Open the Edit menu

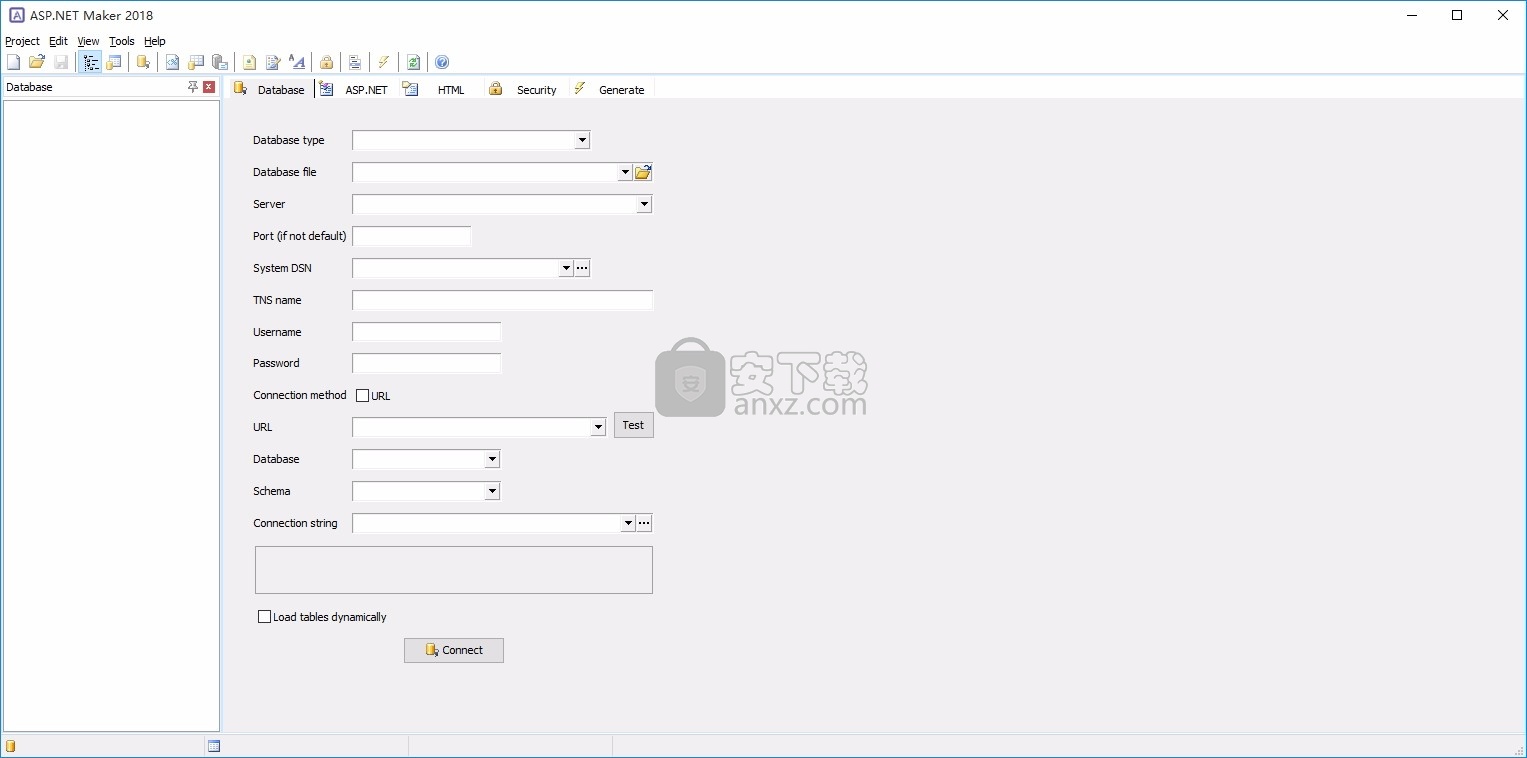(58, 41)
